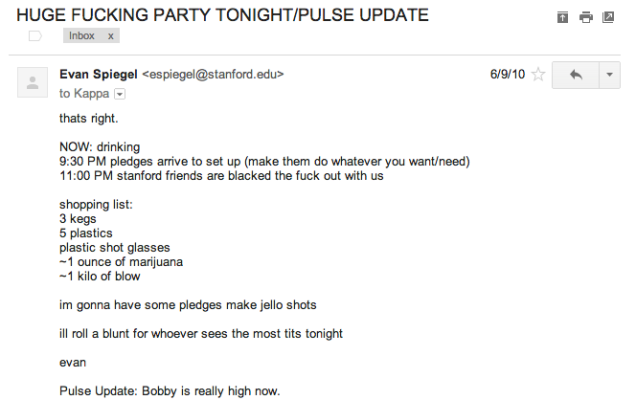This screenshot has width=636, height=400.
Task: Click the 6/9/10 date stamp
Action: click(x=507, y=74)
